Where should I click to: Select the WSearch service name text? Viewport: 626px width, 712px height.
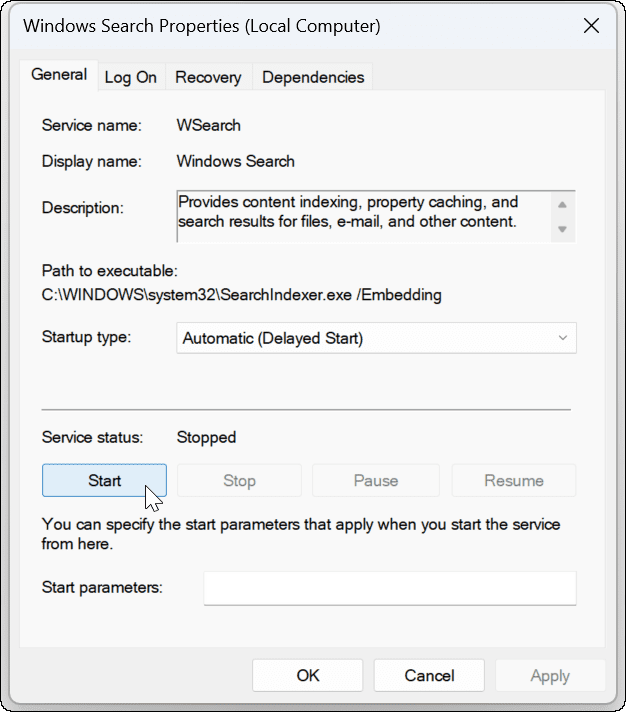click(208, 125)
